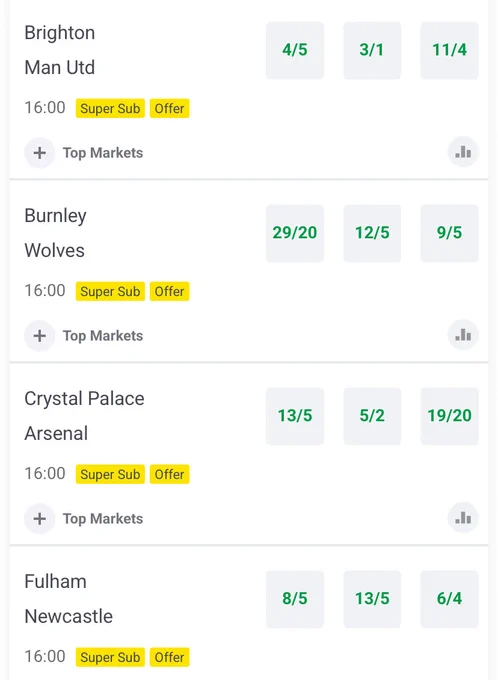This screenshot has width=498, height=680.
Task: Open the Crystal Palace vs Arsenal match
Action: click(84, 416)
